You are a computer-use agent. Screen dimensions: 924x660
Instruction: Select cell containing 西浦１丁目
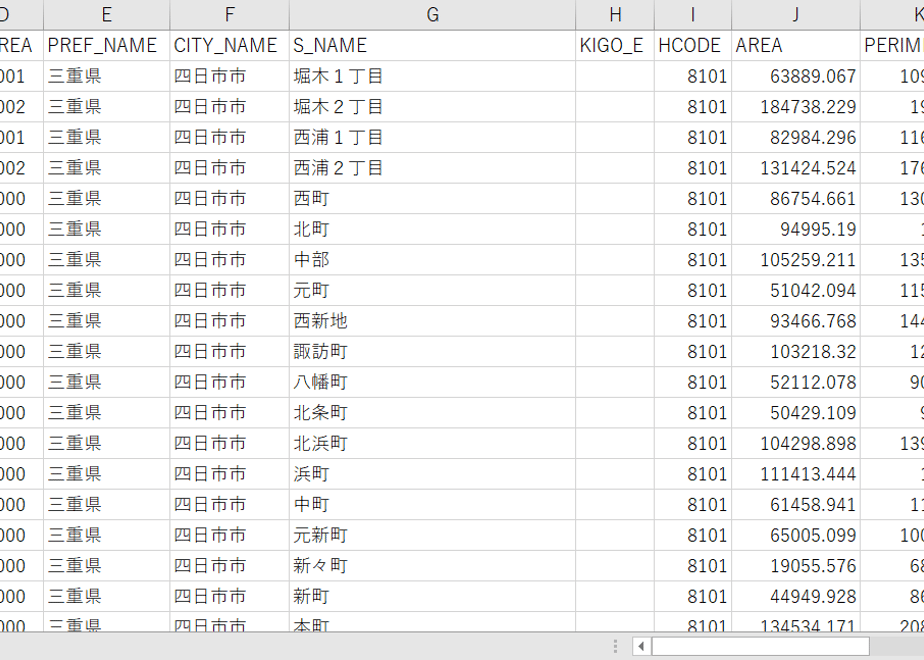(x=433, y=137)
